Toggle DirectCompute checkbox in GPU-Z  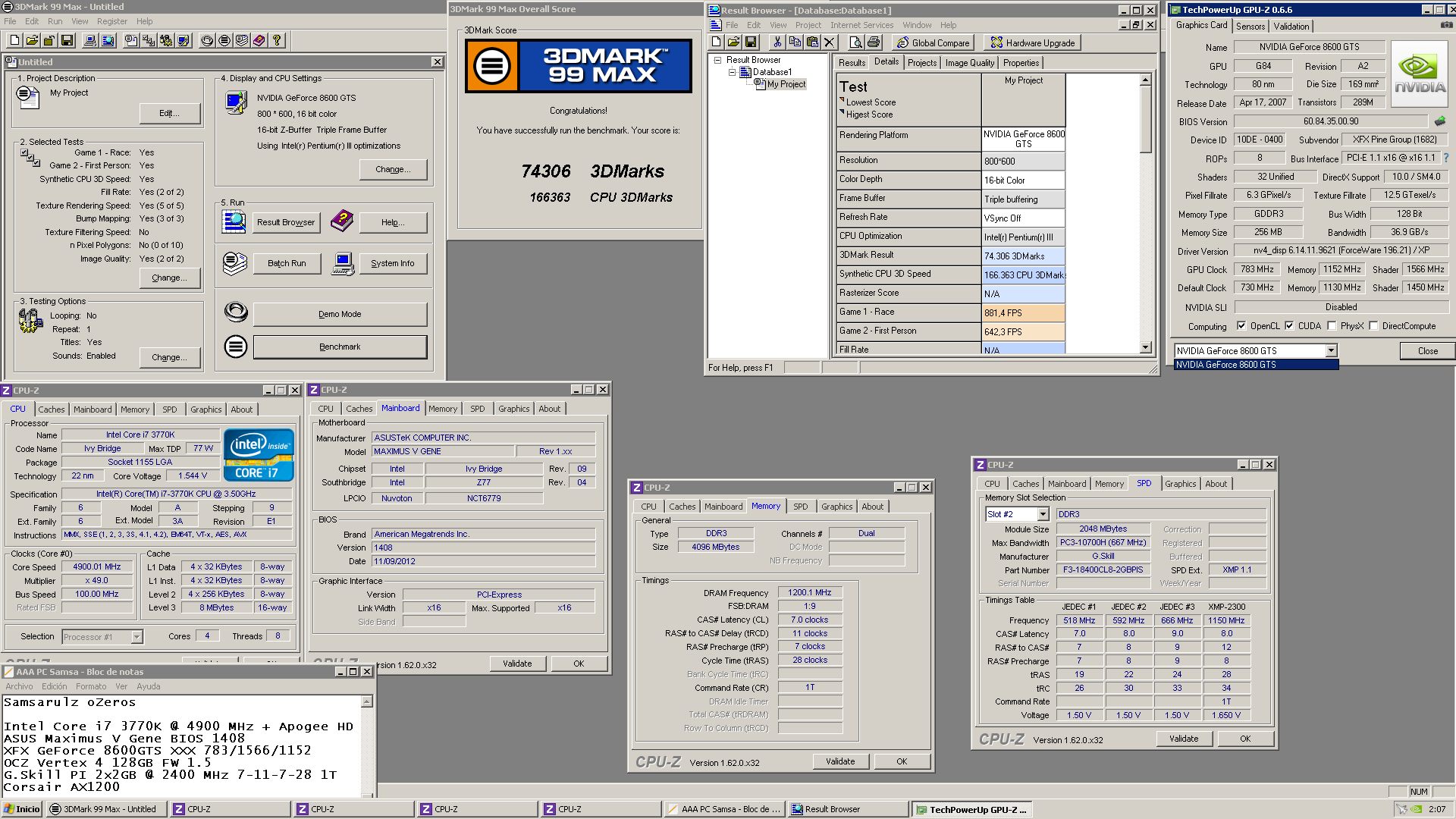pyautogui.click(x=1373, y=326)
